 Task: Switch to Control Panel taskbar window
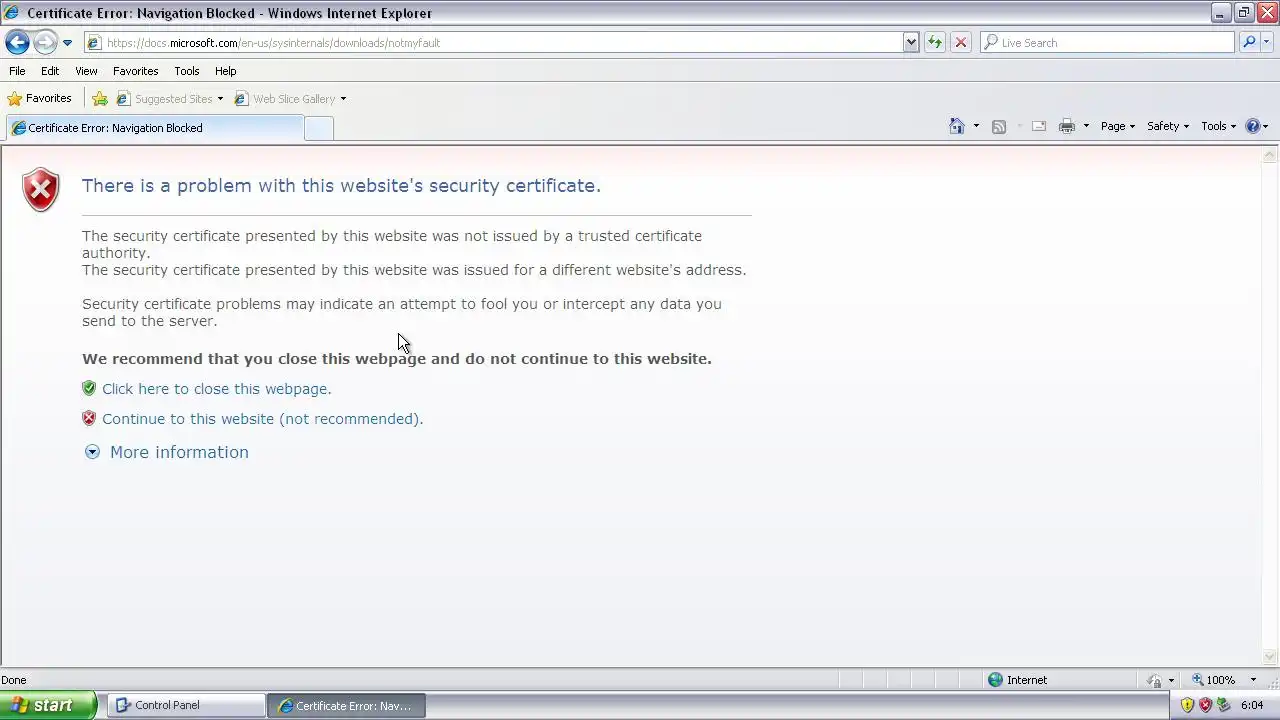click(x=186, y=705)
